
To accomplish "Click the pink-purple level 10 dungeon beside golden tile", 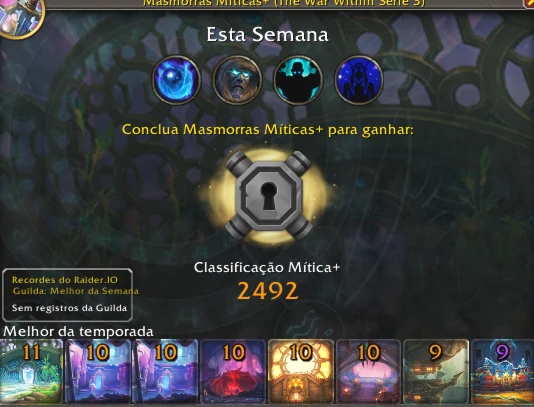I will (368, 371).
